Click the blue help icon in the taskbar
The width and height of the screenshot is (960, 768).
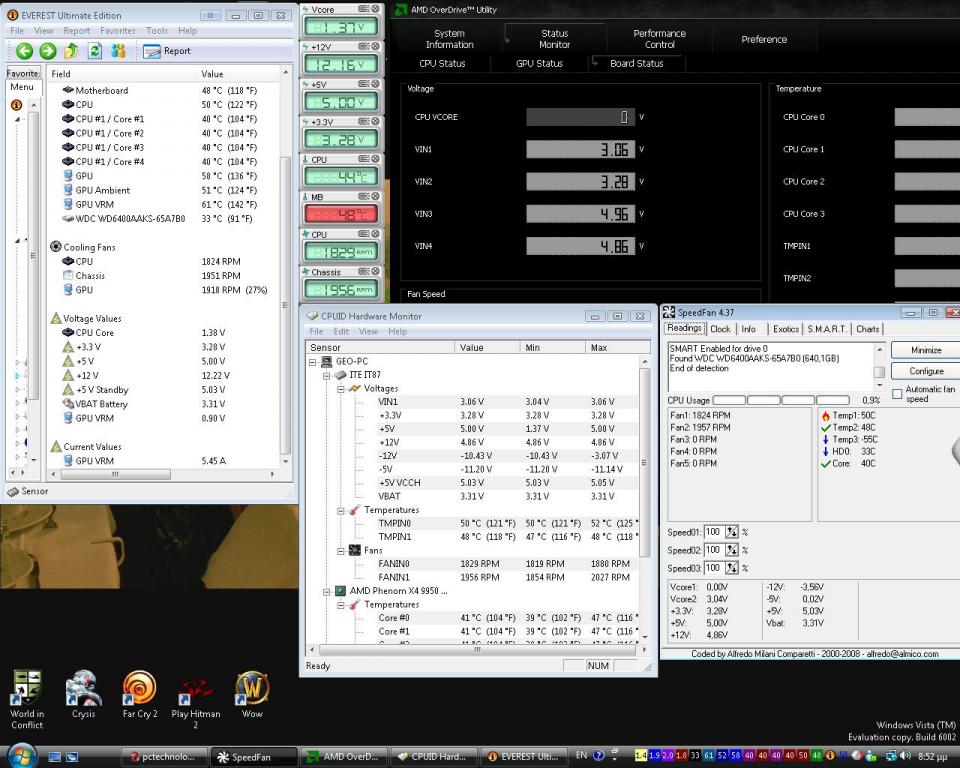point(599,756)
